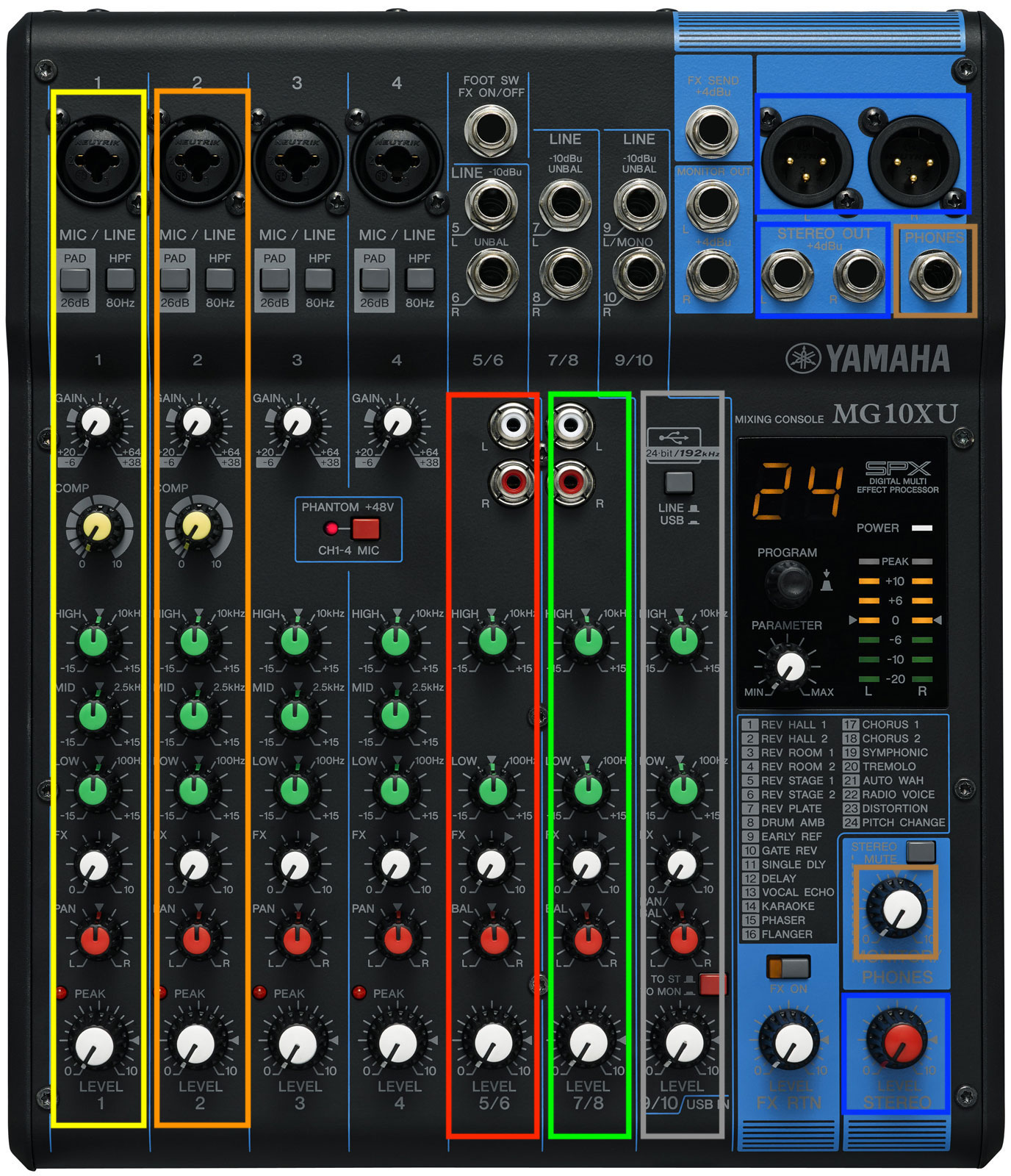
Task: Click the channel 1 HIGH EQ knob
Action: coord(94,641)
